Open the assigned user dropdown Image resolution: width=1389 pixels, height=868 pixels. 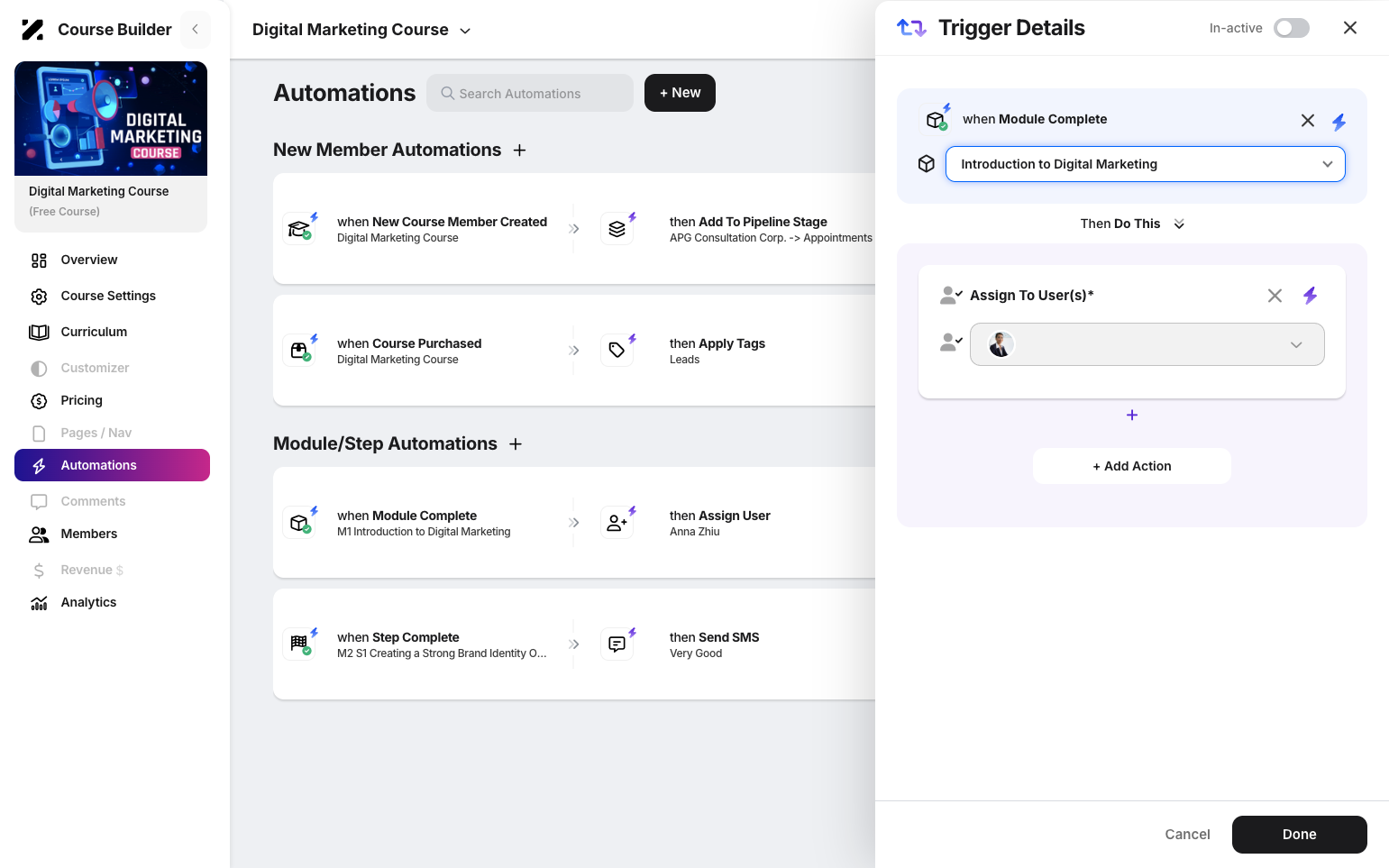coord(1147,344)
